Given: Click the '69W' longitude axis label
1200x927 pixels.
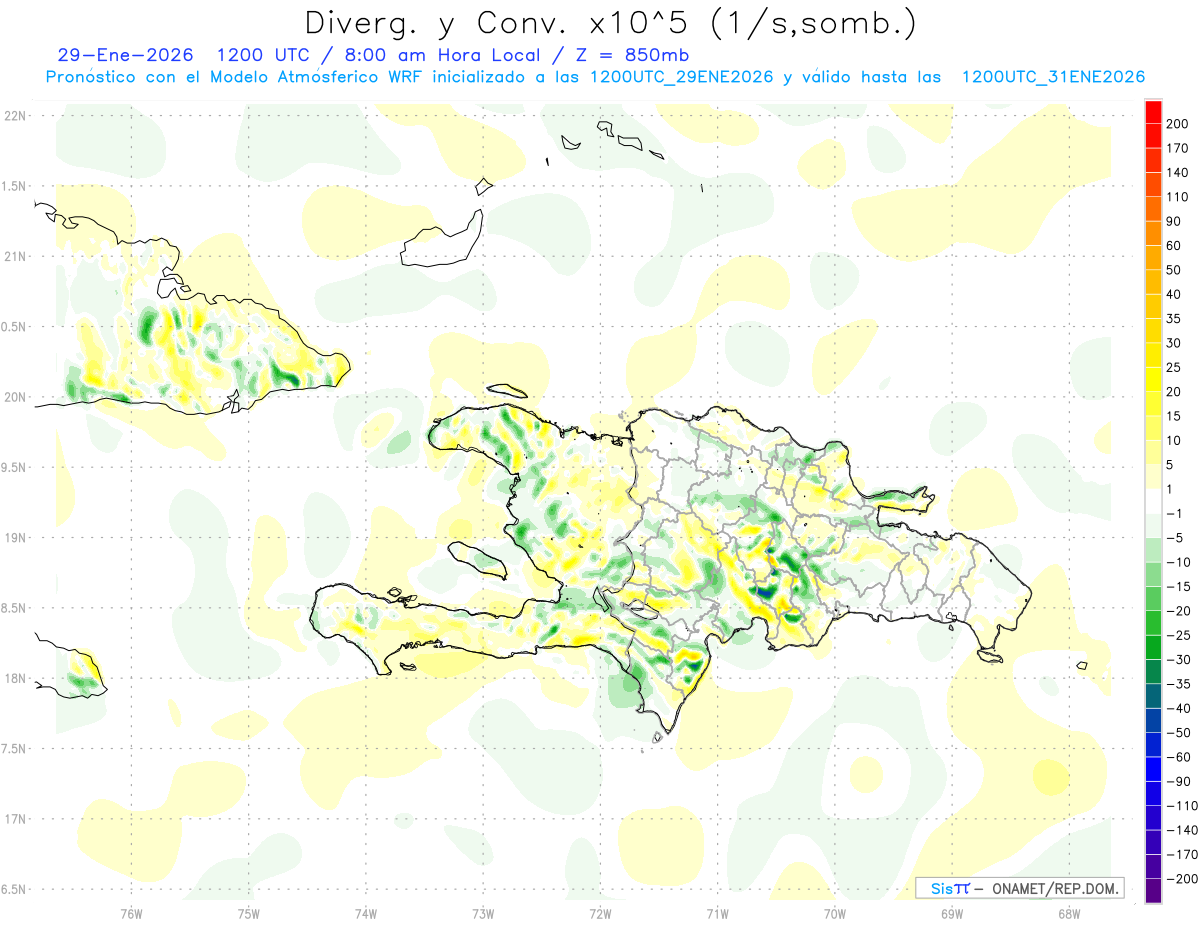Looking at the screenshot, I should point(952,913).
